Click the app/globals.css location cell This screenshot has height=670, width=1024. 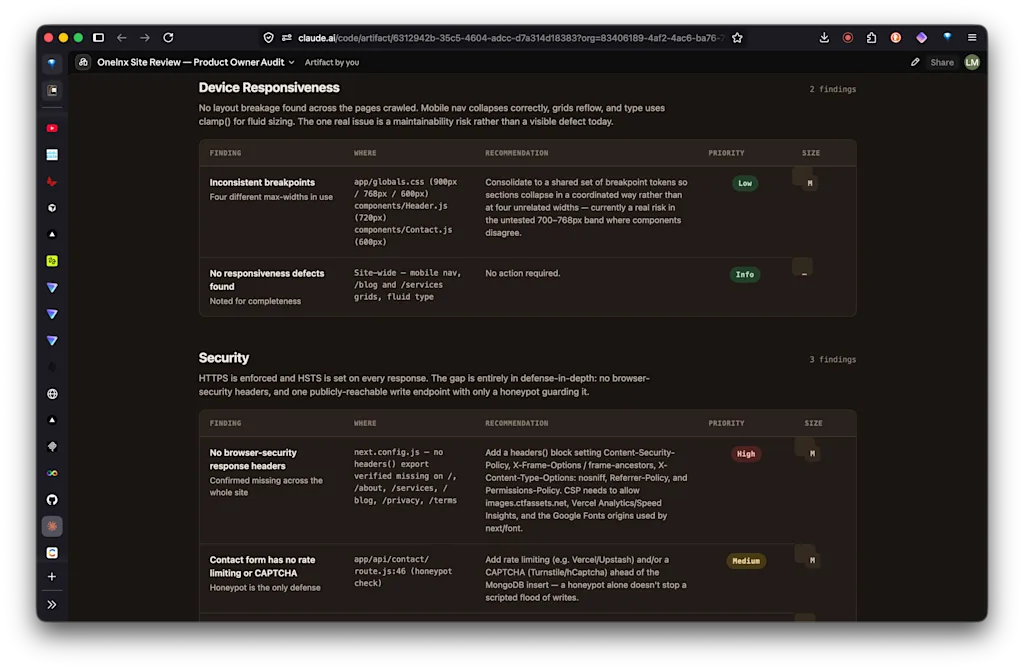point(406,212)
